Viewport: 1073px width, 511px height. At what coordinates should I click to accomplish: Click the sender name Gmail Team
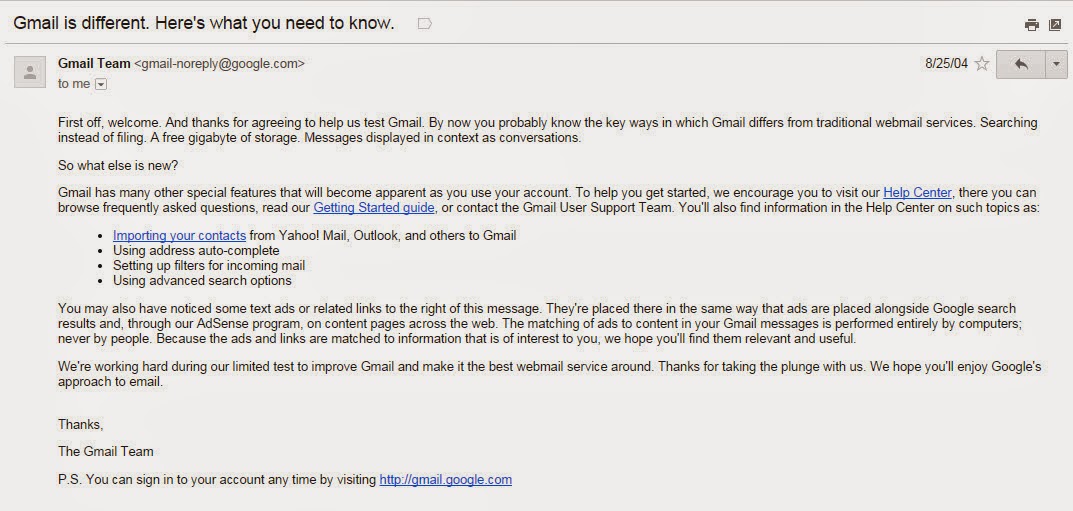coord(94,63)
